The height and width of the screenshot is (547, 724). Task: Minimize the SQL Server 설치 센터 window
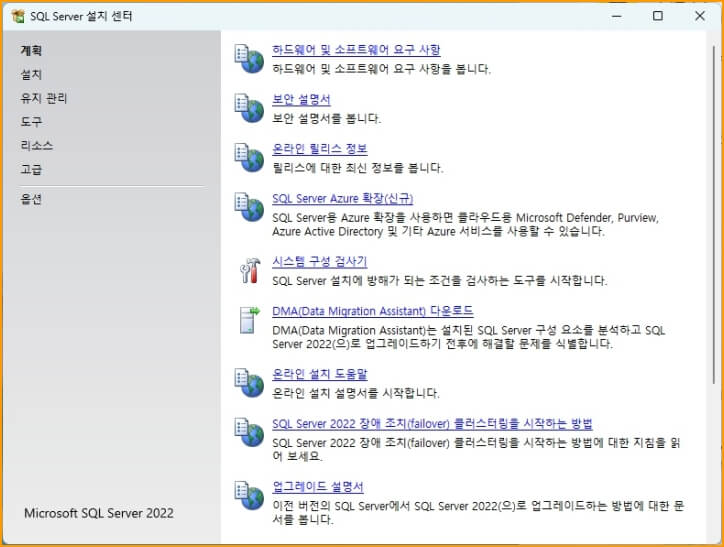pos(616,16)
